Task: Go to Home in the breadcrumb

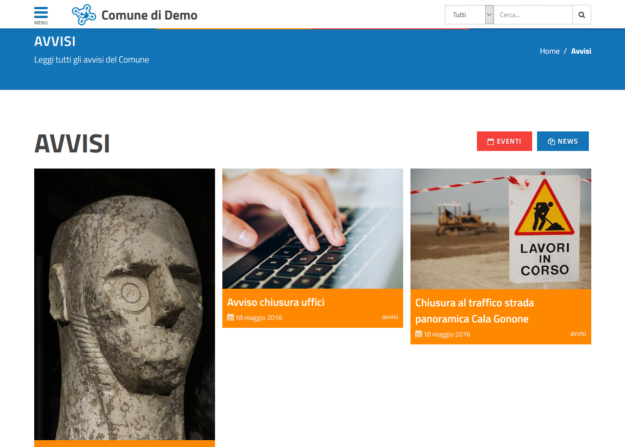Action: [549, 51]
